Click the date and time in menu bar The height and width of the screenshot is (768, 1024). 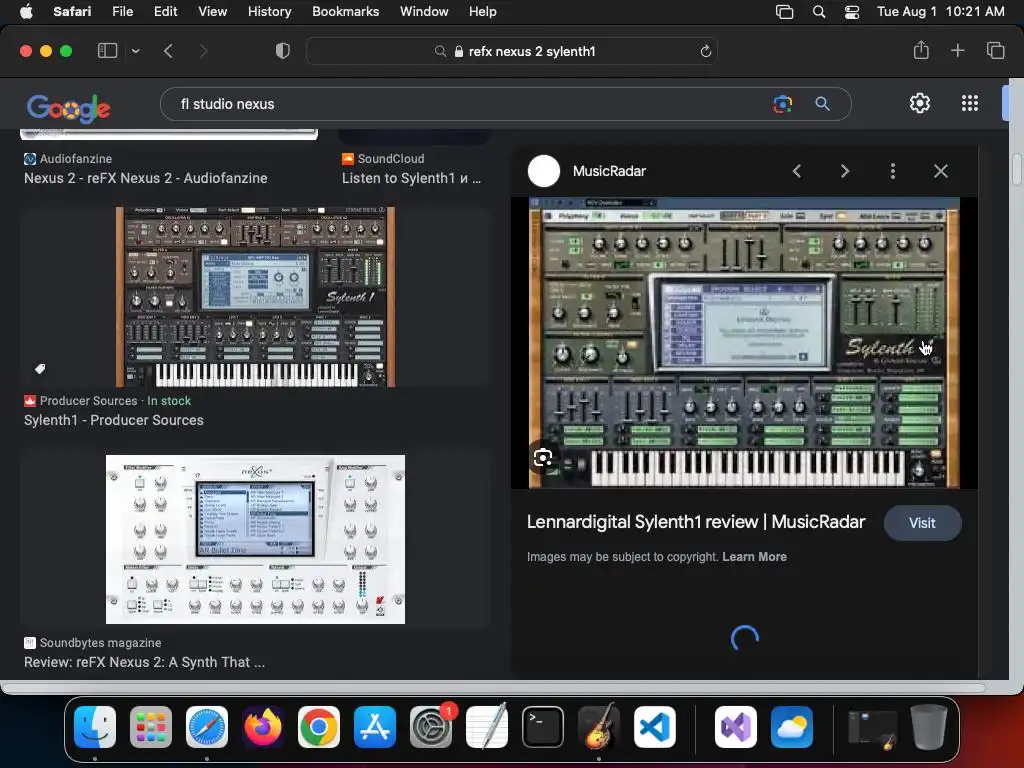(x=940, y=11)
